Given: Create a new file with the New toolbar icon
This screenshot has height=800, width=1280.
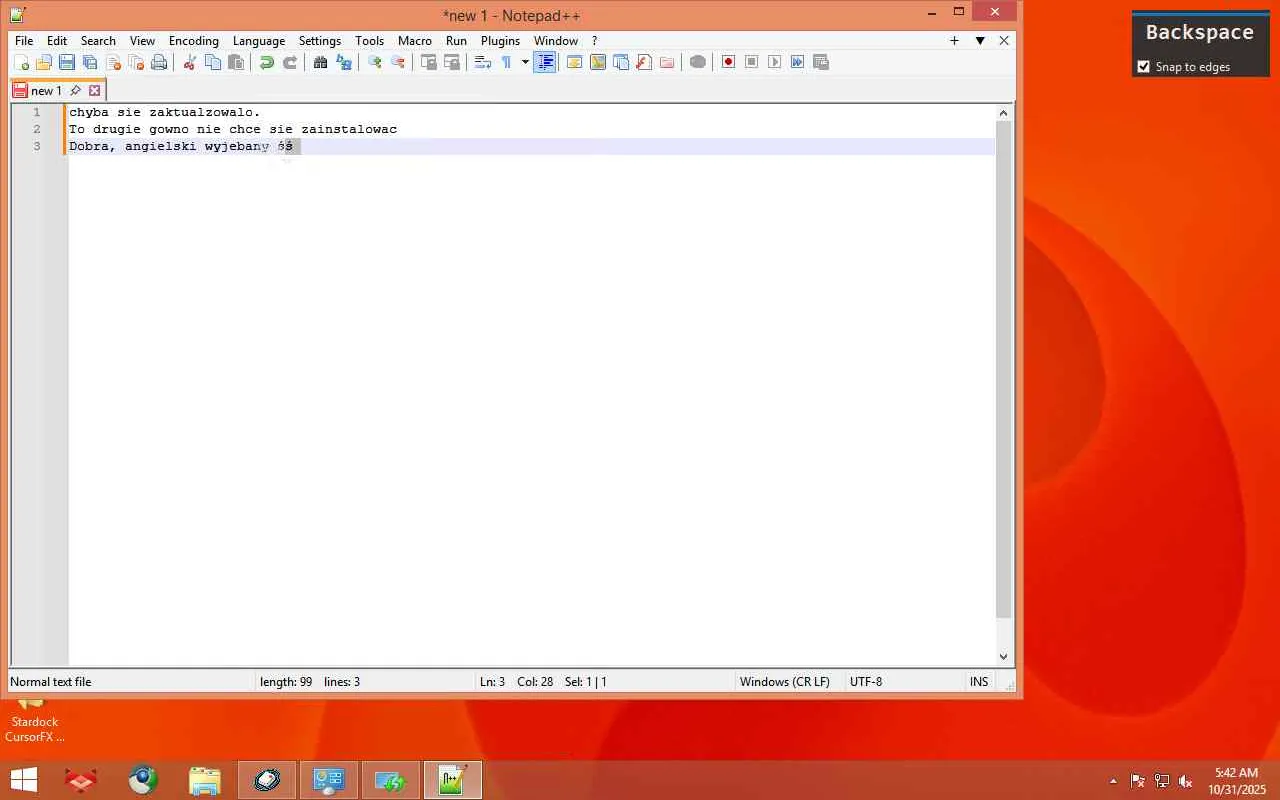Looking at the screenshot, I should [21, 62].
